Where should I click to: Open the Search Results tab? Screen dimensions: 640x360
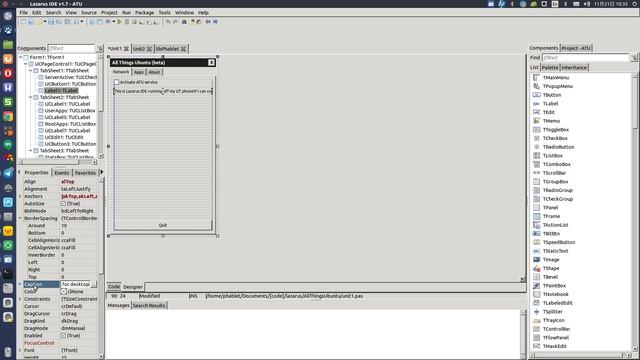point(149,306)
